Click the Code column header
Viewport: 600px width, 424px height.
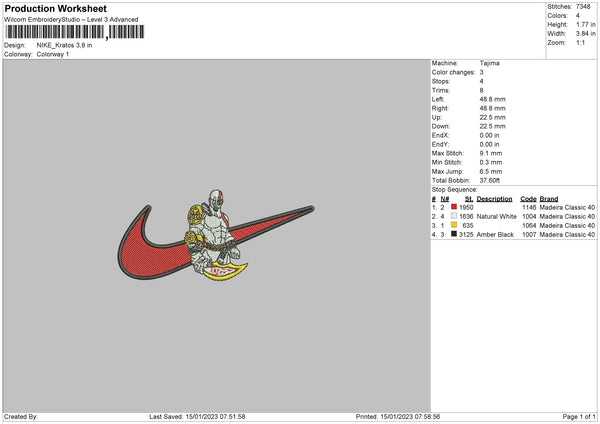click(528, 199)
